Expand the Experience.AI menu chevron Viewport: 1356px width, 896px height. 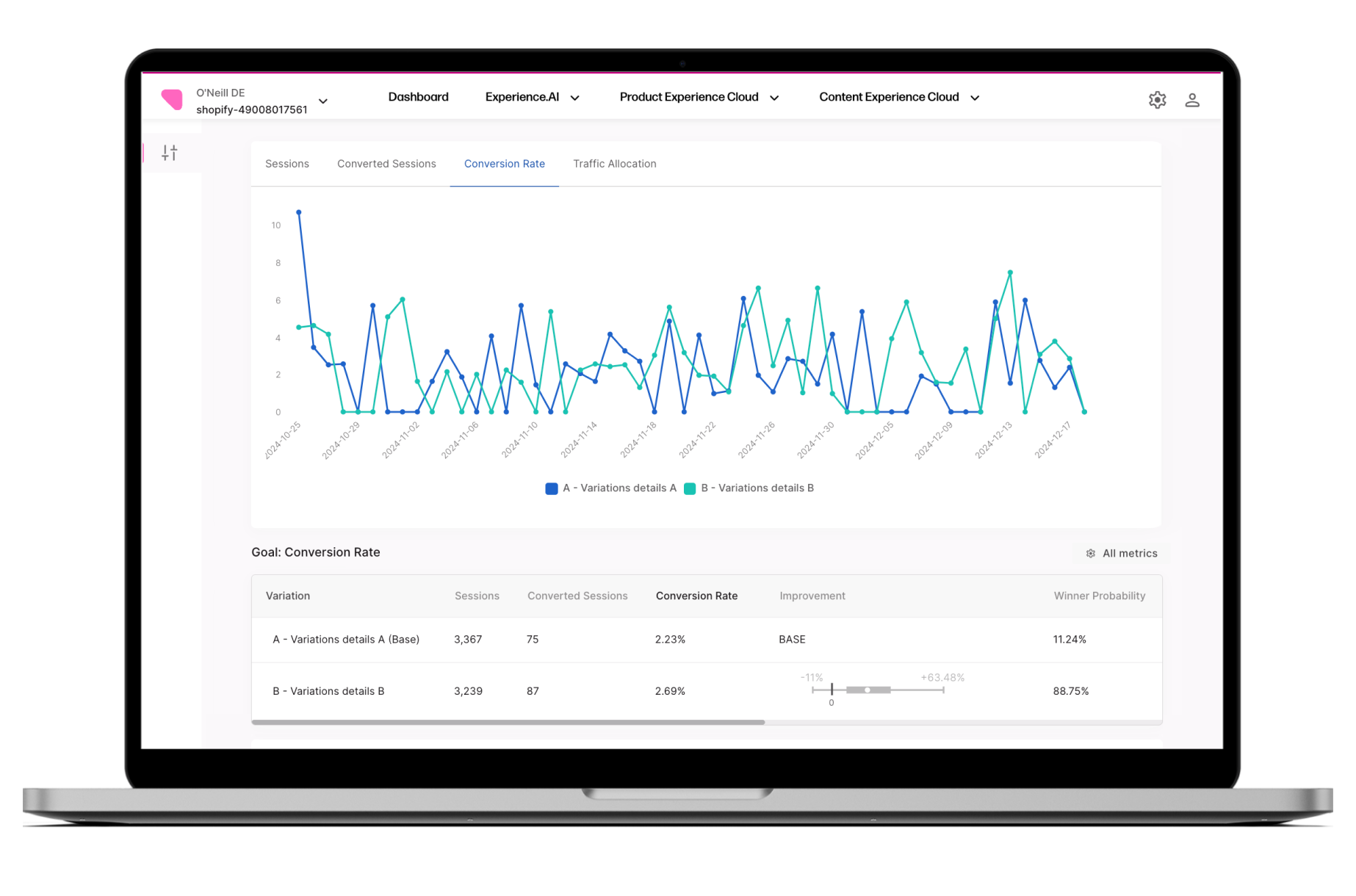click(x=574, y=98)
